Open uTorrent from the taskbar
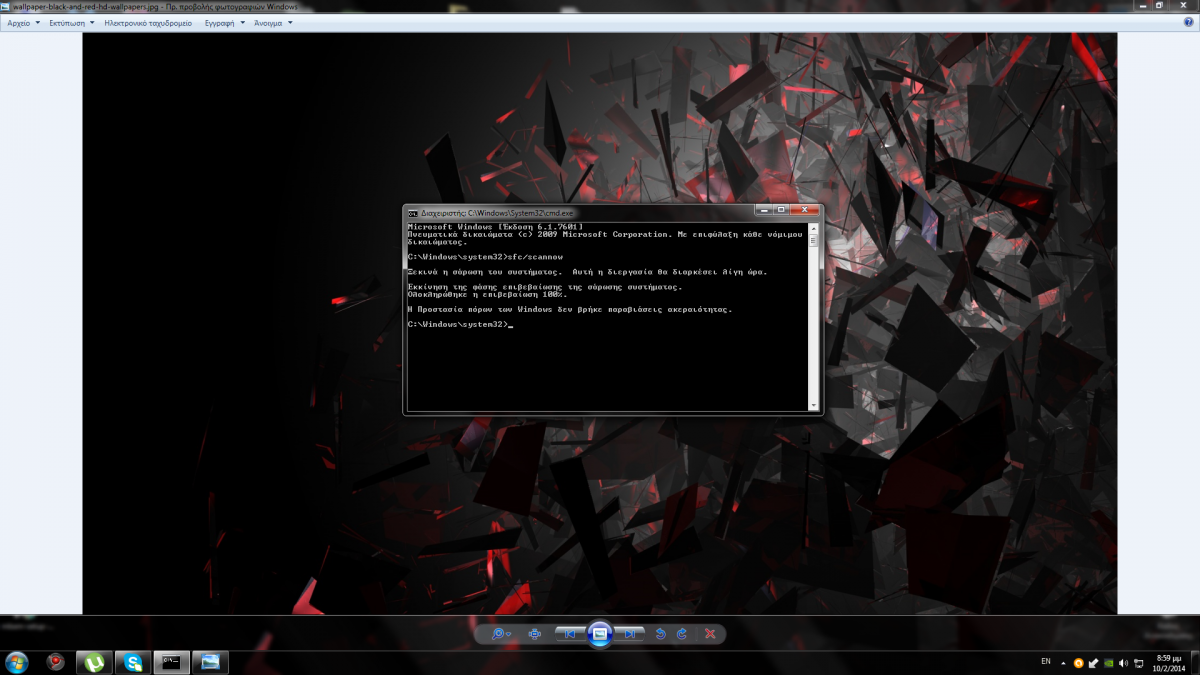 pos(94,662)
